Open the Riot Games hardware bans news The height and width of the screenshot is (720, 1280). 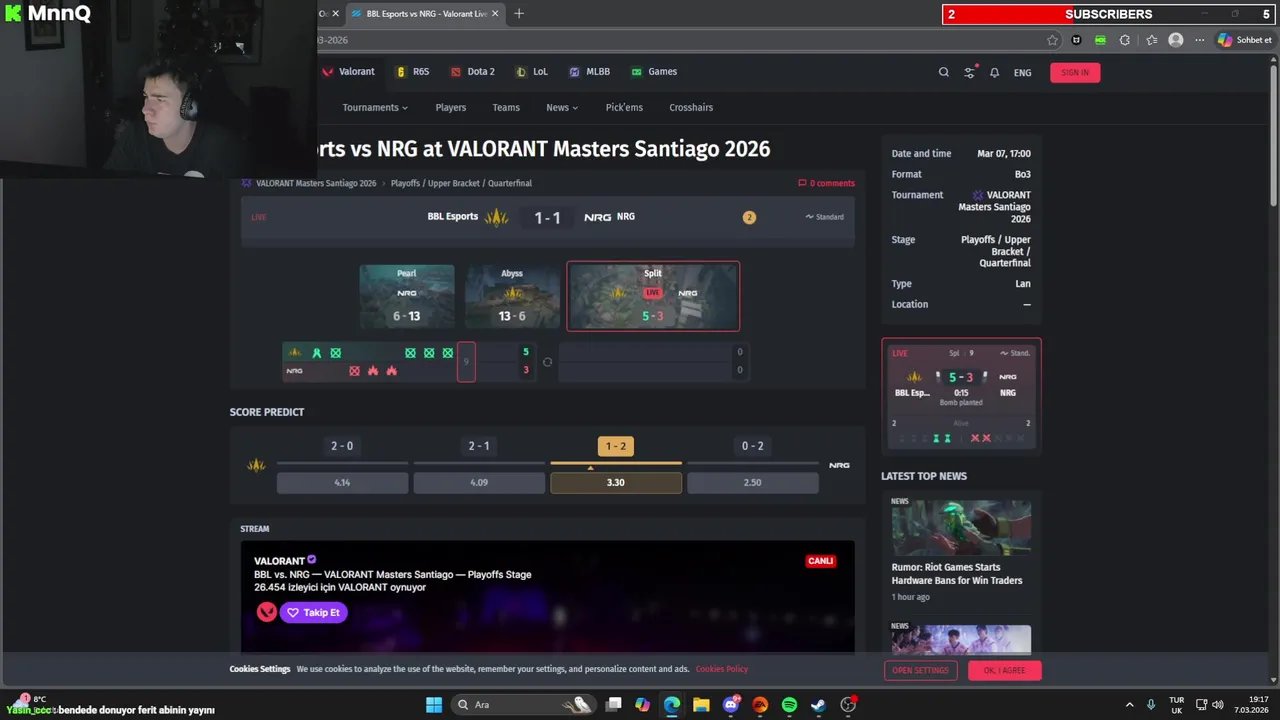[957, 574]
